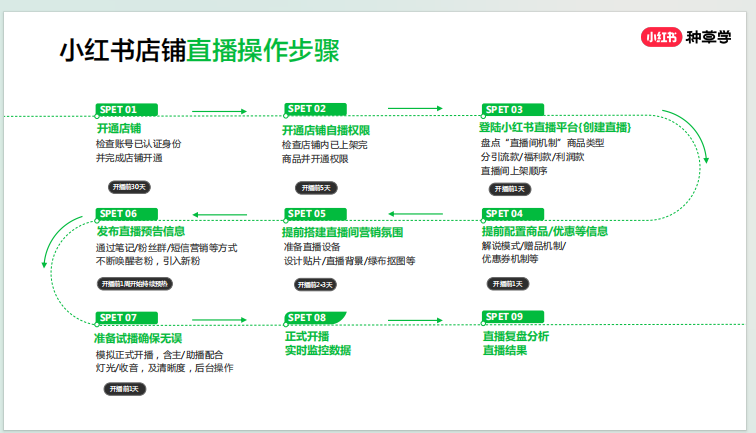Click the slide title 小红书店铺直播操作步骤
This screenshot has height=433, width=756.
[x=200, y=51]
